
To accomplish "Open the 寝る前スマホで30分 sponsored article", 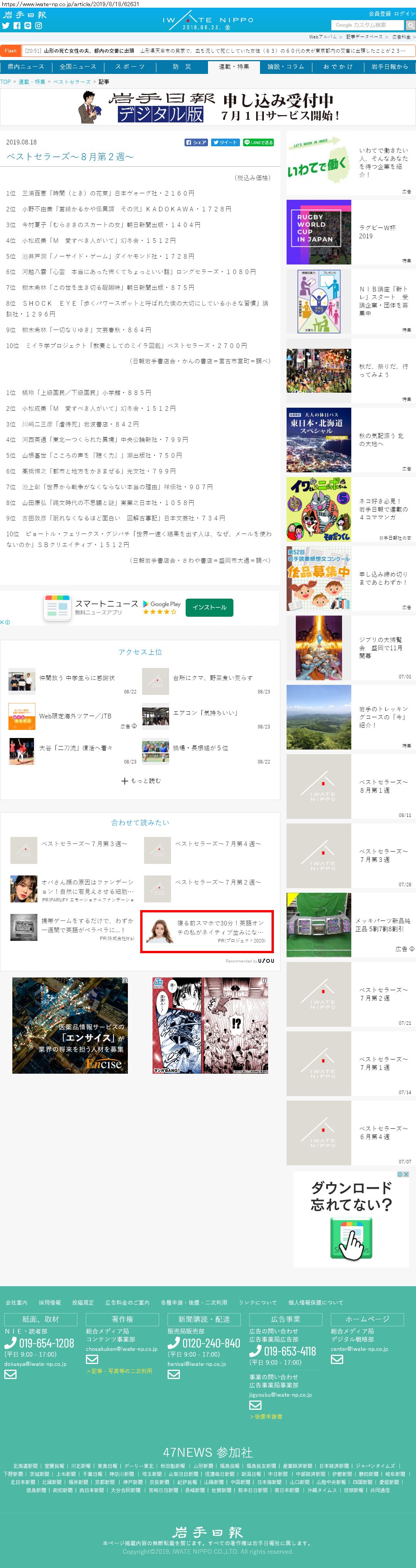I will [207, 931].
